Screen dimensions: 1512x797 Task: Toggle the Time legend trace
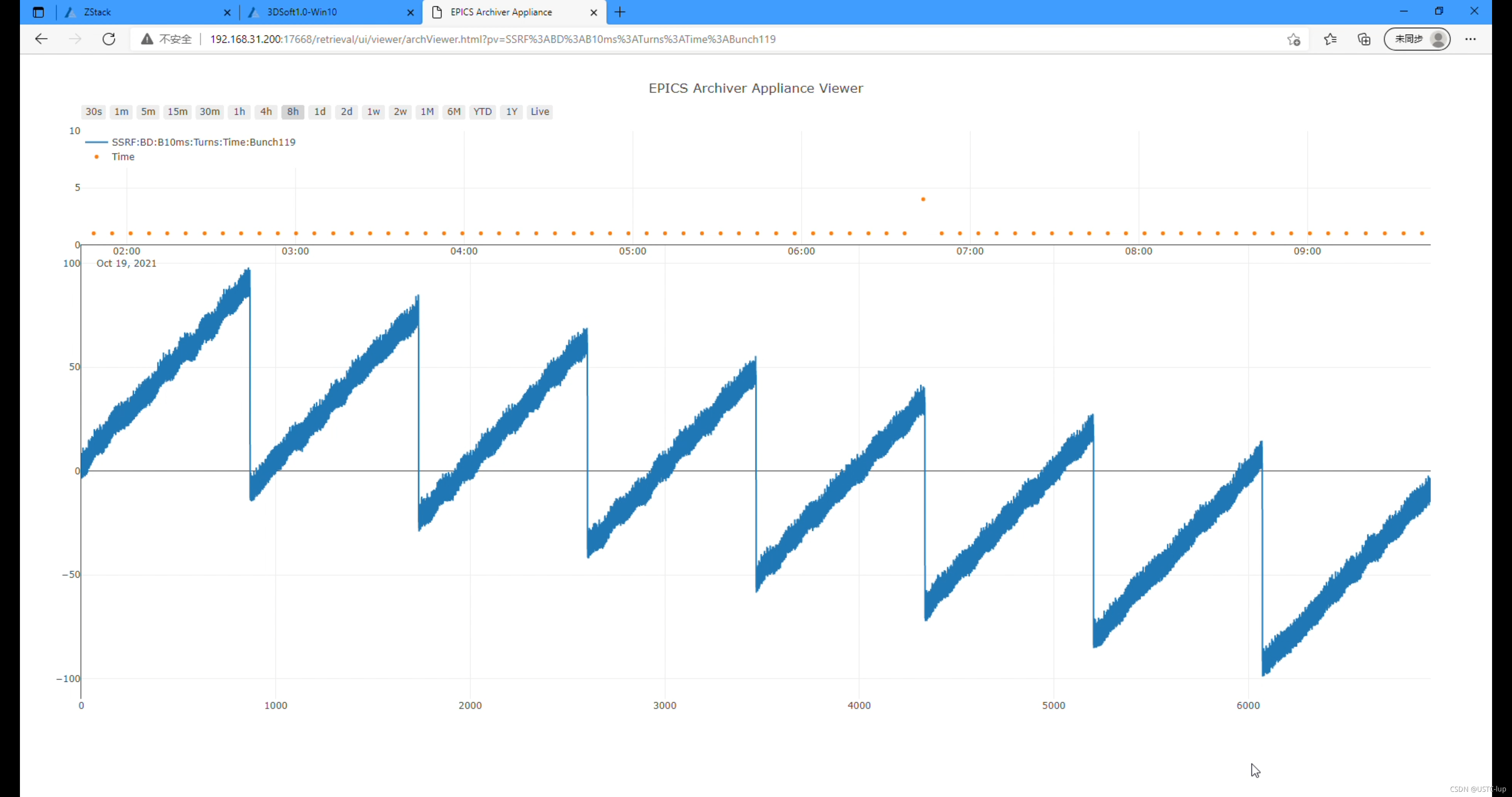[123, 157]
